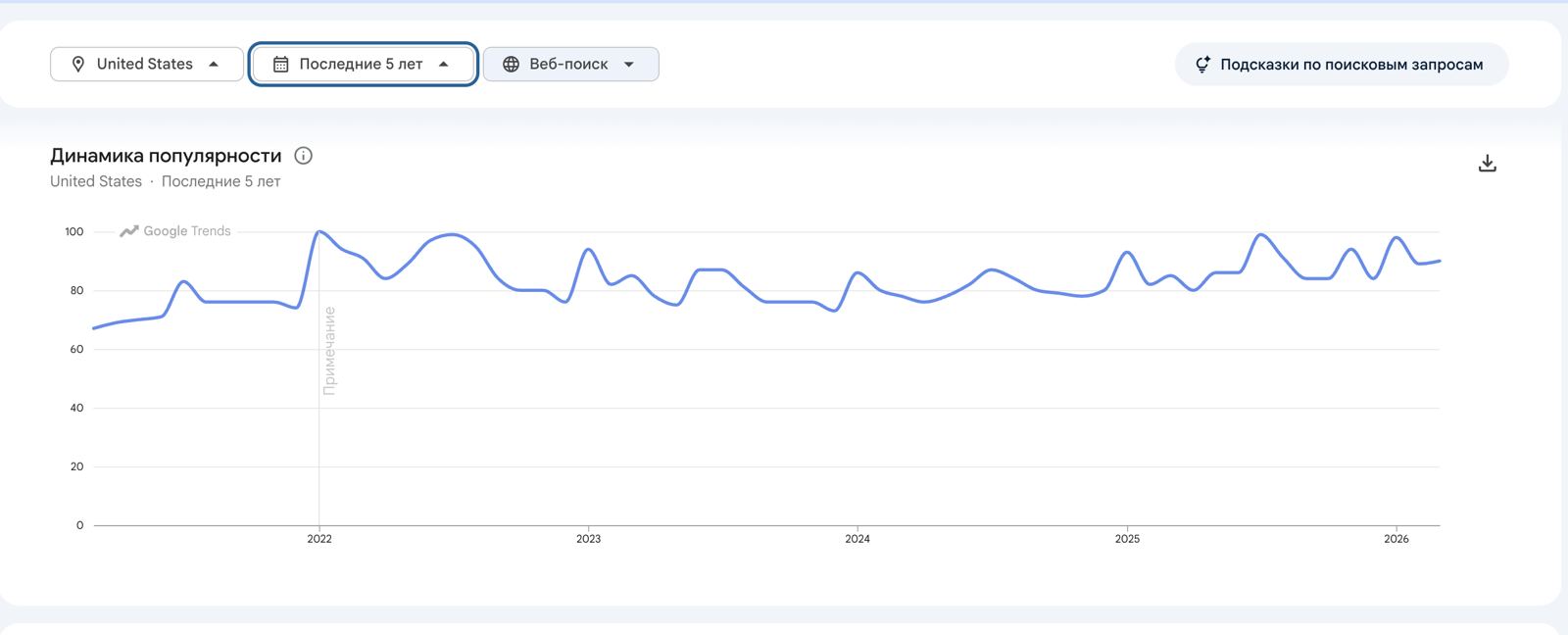Click the 2023 label on the x-axis
The height and width of the screenshot is (635, 1568).
(588, 539)
